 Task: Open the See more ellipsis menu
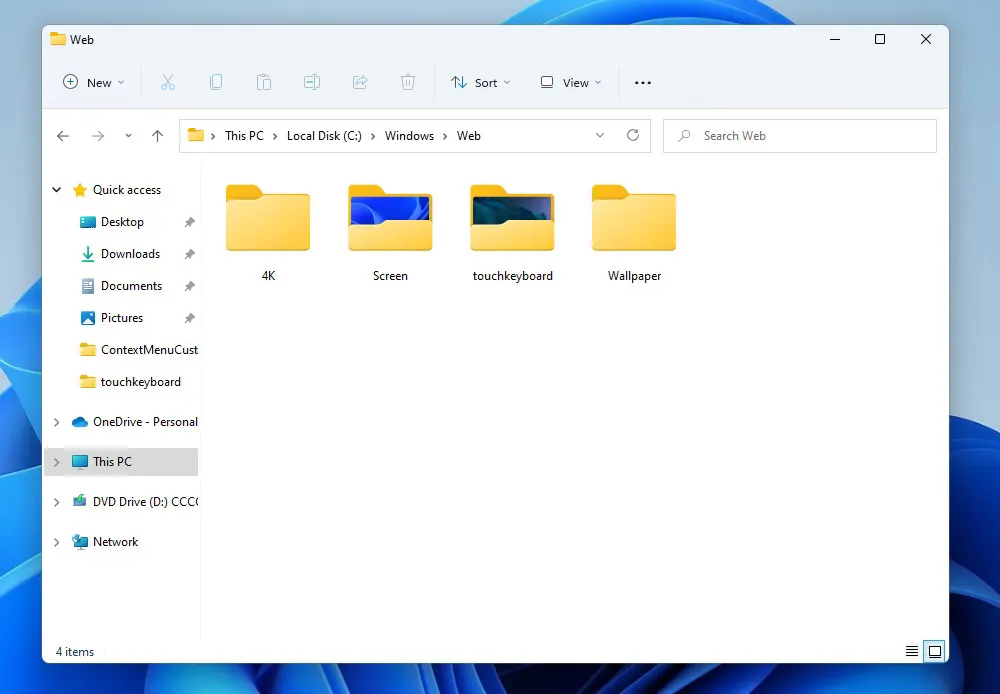pyautogui.click(x=643, y=82)
